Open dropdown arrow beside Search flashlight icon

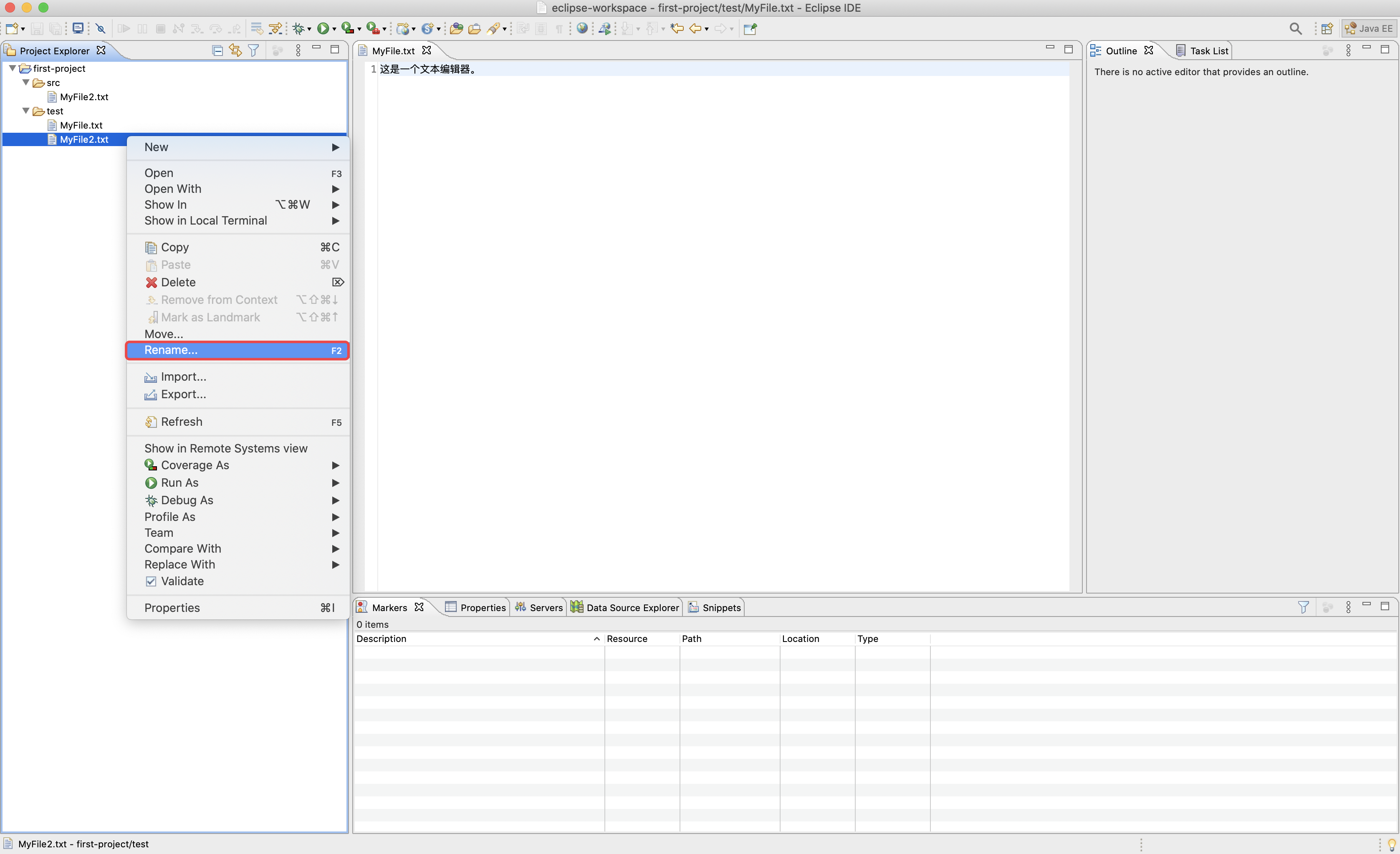(x=504, y=29)
